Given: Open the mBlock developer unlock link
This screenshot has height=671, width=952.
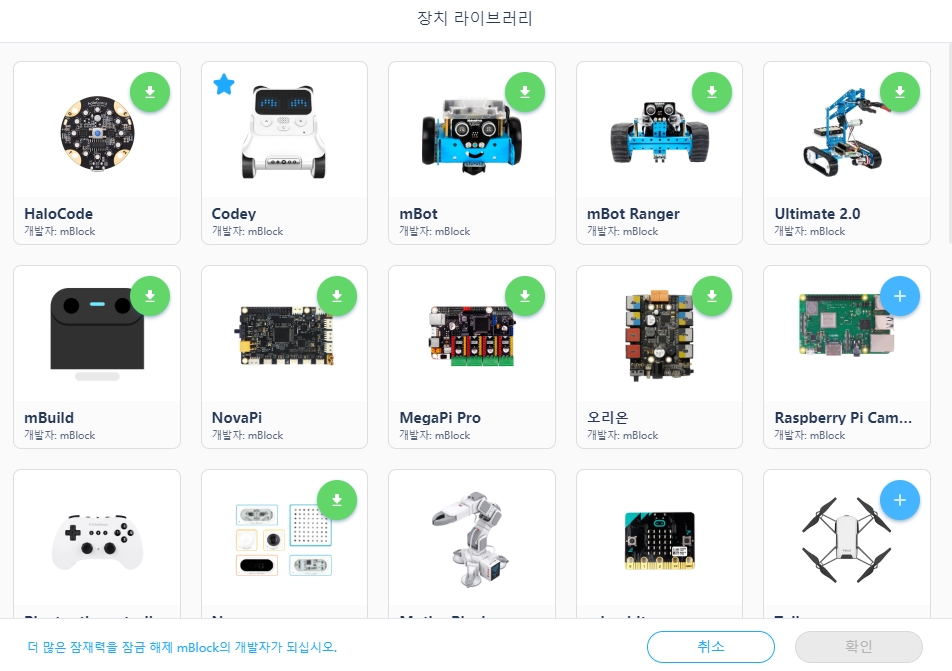Looking at the screenshot, I should pos(182,647).
